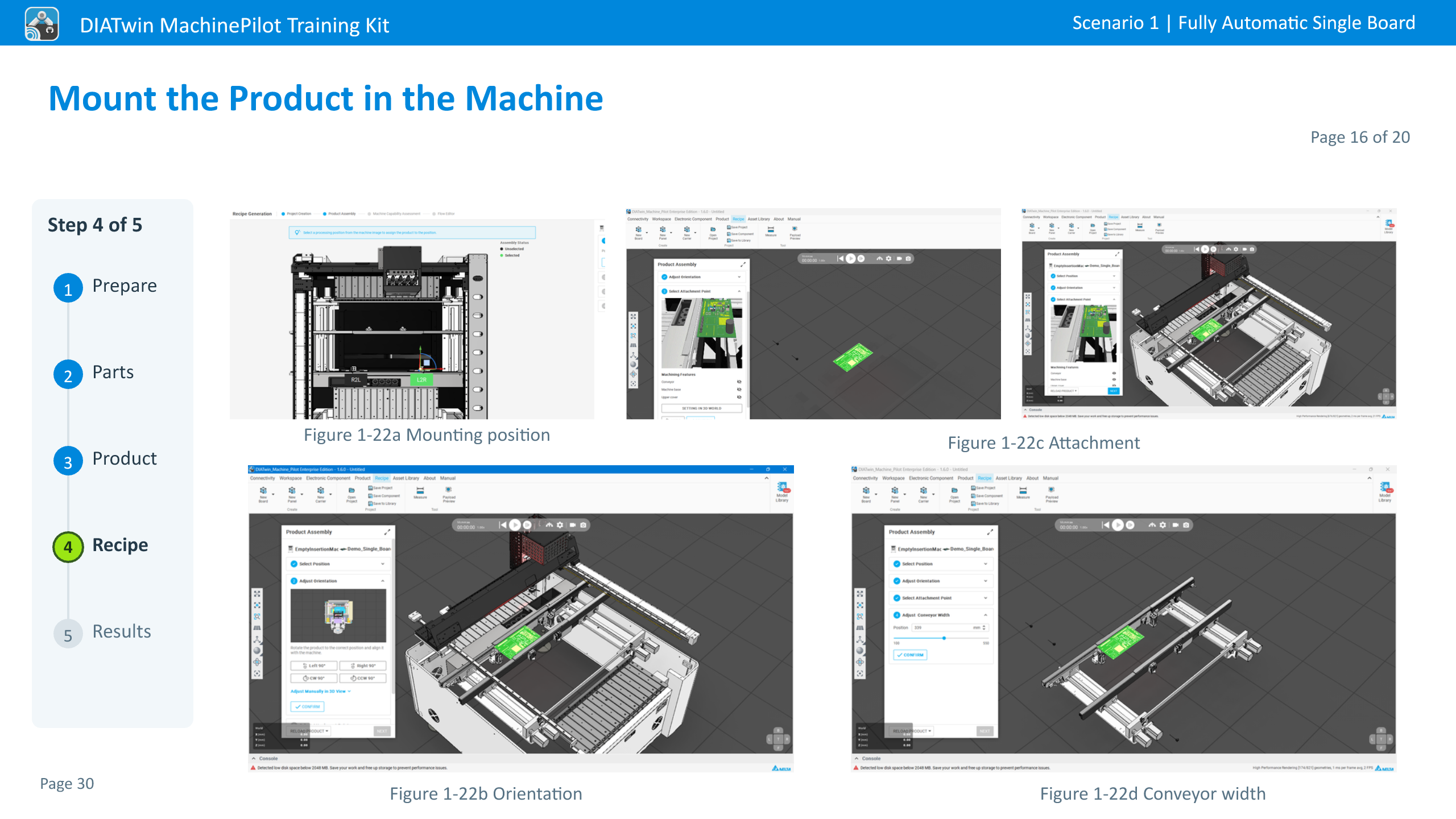1456x819 pixels.
Task: Expand Adjust Manually in 3D View link
Action: [321, 691]
